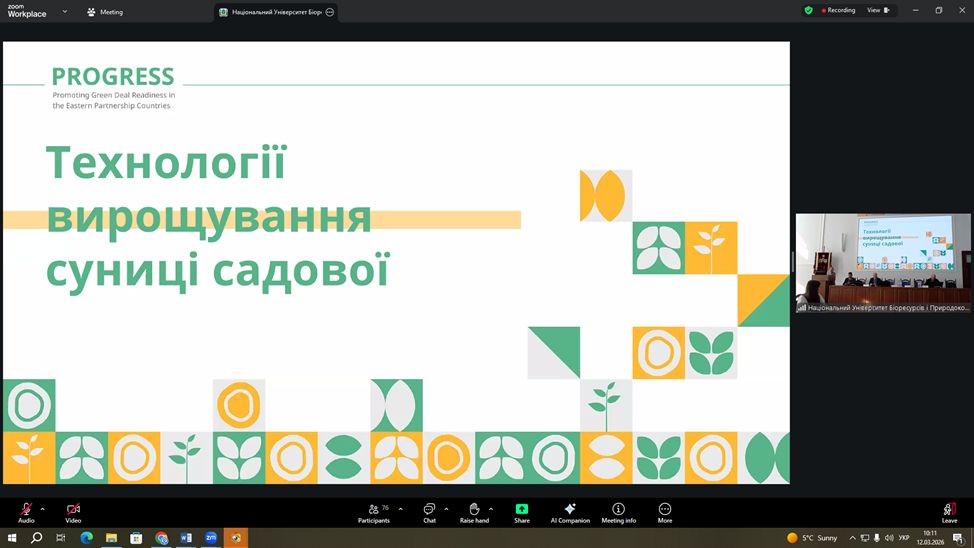Open Task View on the taskbar
This screenshot has width=974, height=548.
point(61,537)
